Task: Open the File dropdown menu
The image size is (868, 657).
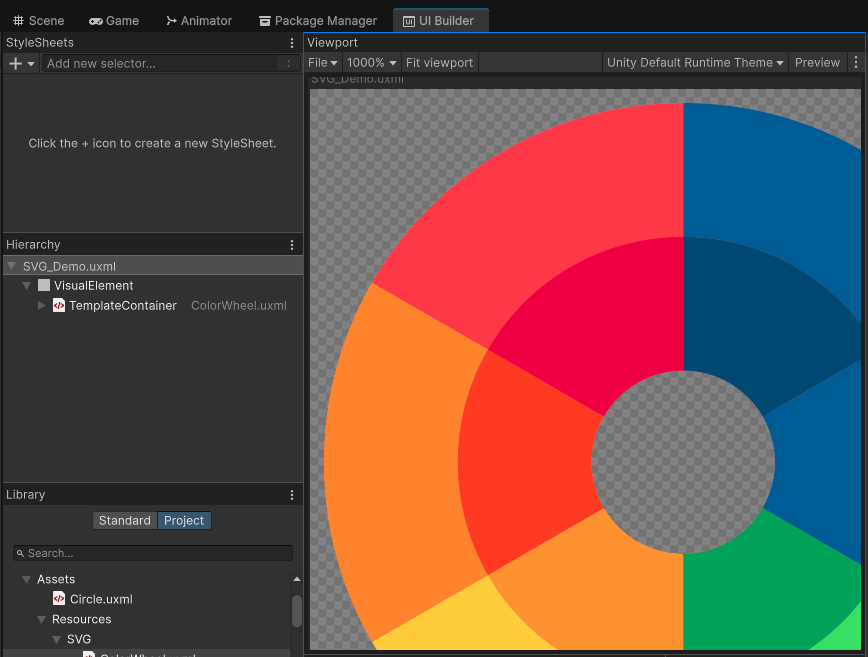Action: (x=322, y=62)
